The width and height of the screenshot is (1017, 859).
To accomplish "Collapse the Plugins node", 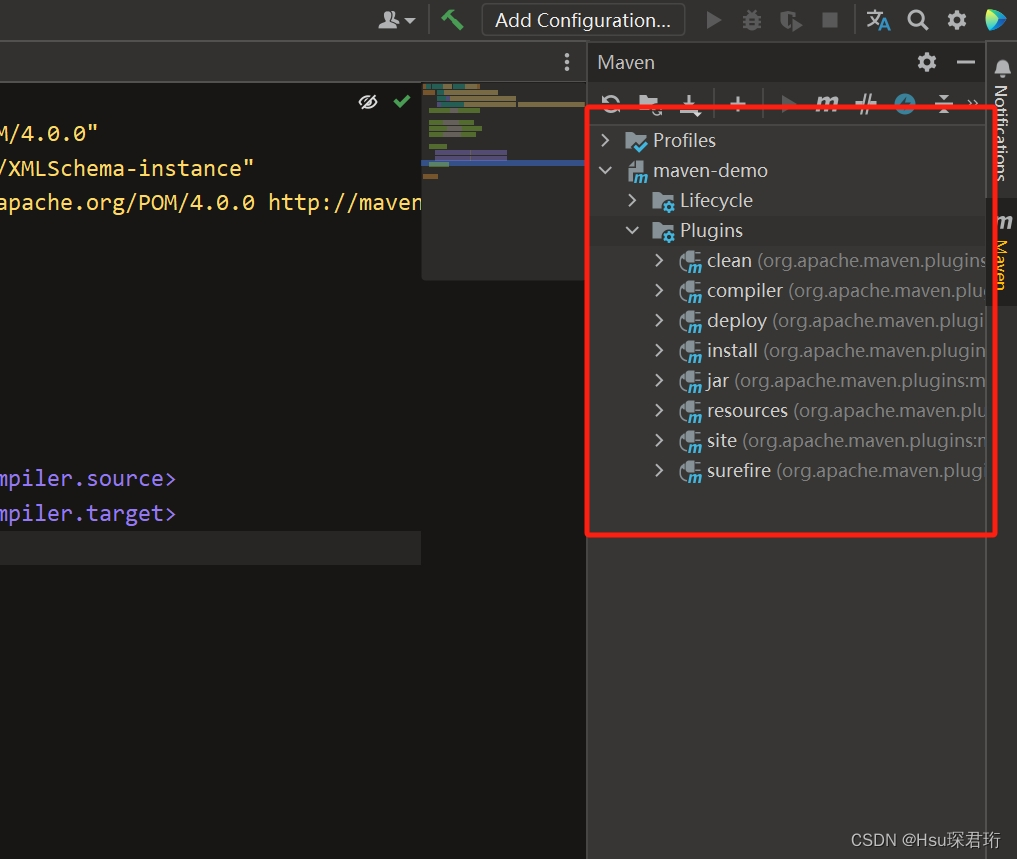I will pos(632,230).
